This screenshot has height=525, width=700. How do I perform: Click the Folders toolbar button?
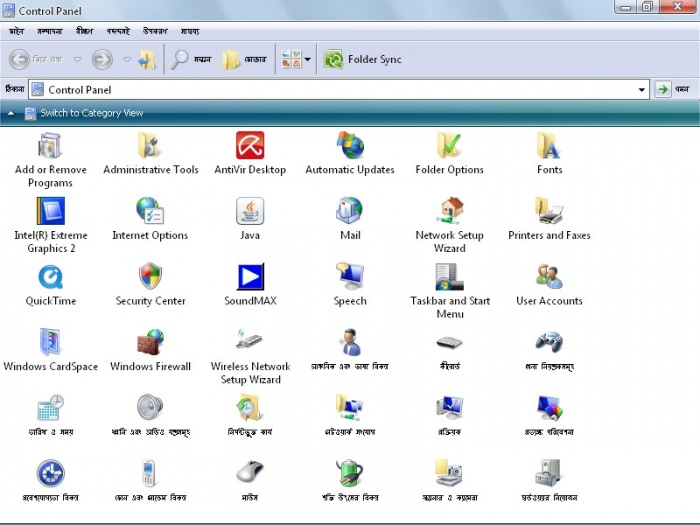pyautogui.click(x=244, y=59)
